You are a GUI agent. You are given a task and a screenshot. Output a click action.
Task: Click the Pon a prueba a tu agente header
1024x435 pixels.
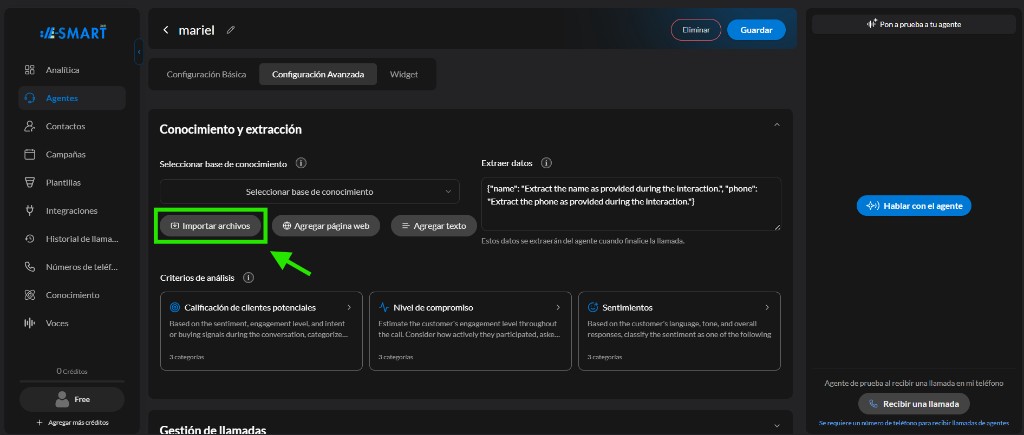pos(914,24)
